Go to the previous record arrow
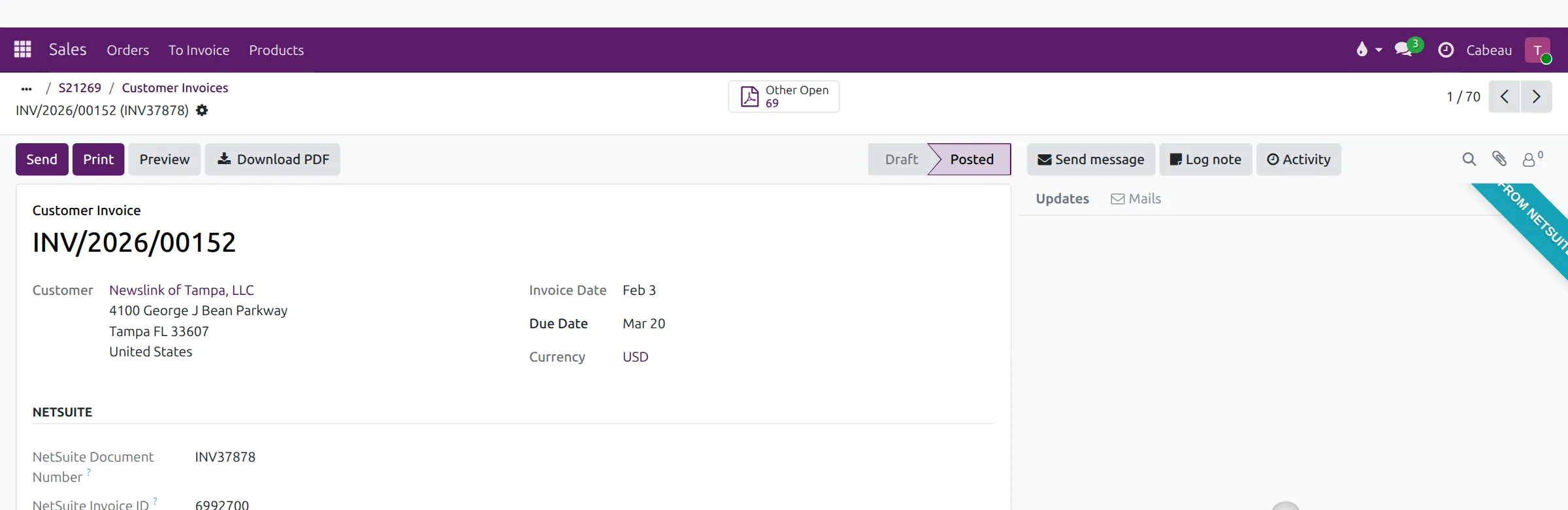Image resolution: width=1568 pixels, height=510 pixels. click(x=1504, y=97)
